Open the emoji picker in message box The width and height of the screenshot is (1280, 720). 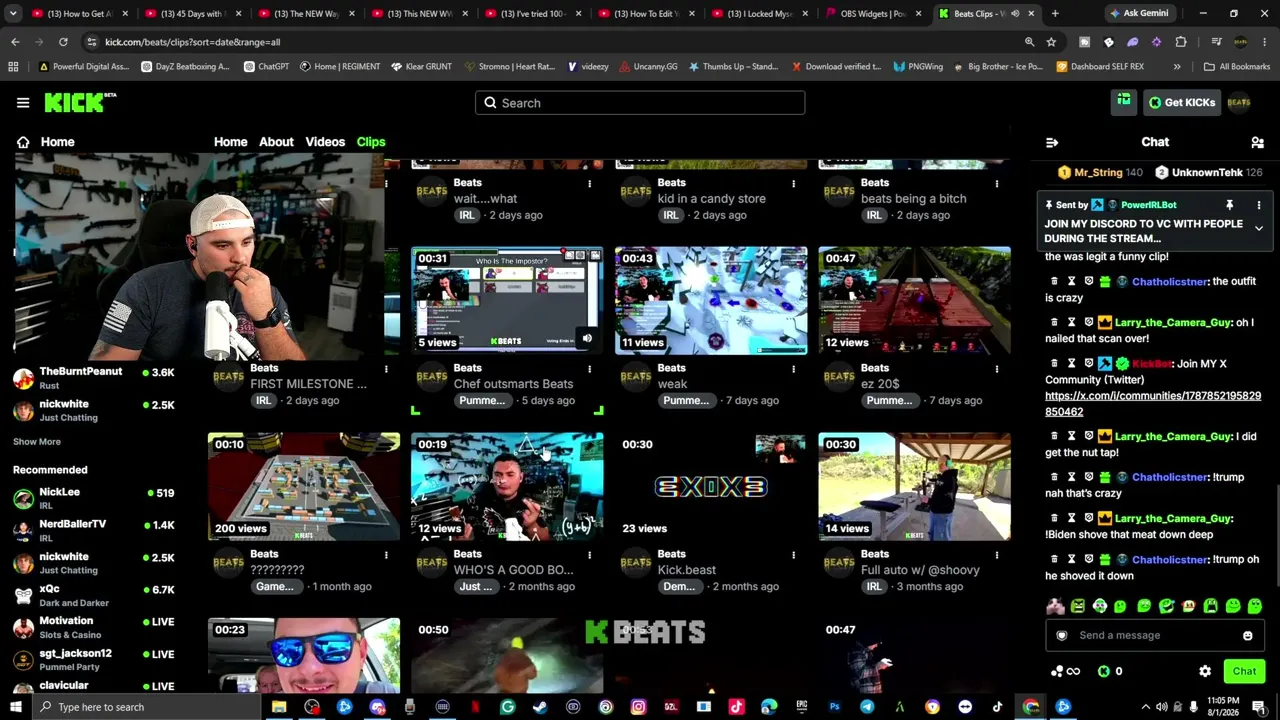1248,635
